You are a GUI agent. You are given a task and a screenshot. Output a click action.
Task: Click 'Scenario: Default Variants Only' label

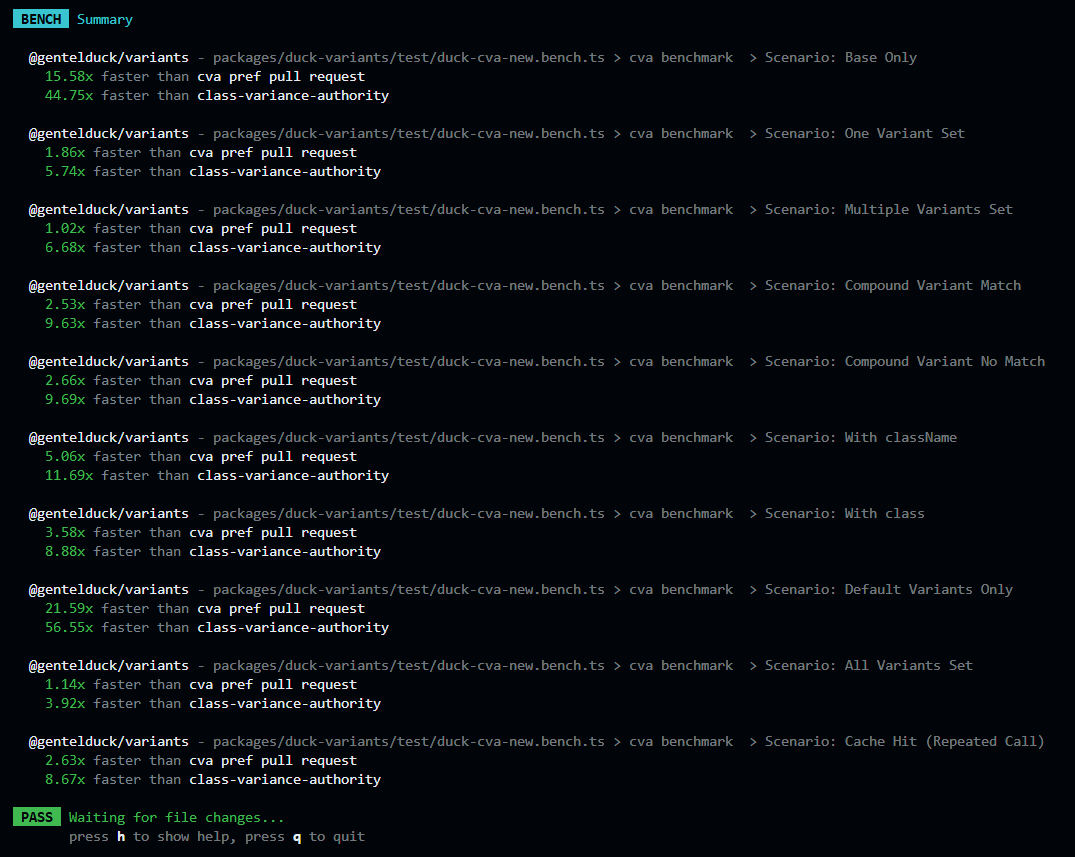coord(889,590)
